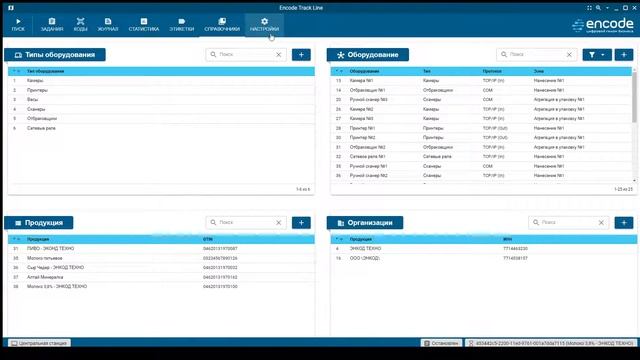Clear the search in Продукция panel

[x=279, y=222]
